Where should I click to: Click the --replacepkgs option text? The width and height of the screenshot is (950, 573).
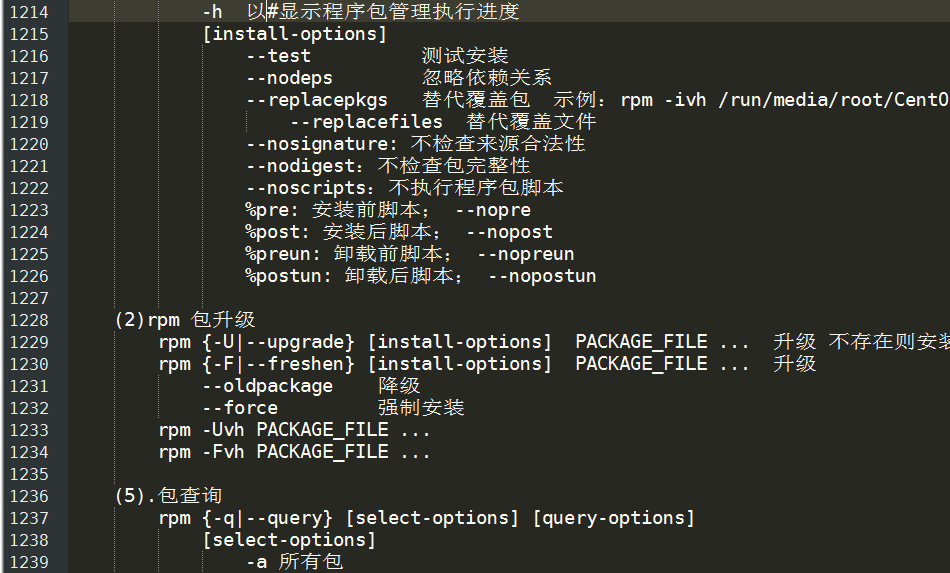click(x=317, y=100)
